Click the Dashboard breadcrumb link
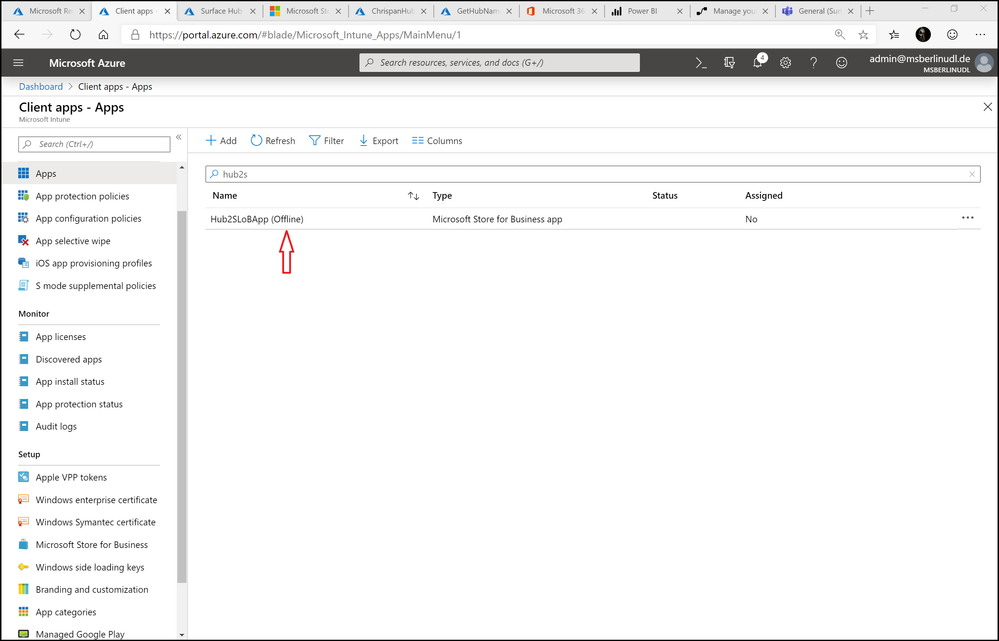Viewport: 999px width, 641px height. coord(41,87)
